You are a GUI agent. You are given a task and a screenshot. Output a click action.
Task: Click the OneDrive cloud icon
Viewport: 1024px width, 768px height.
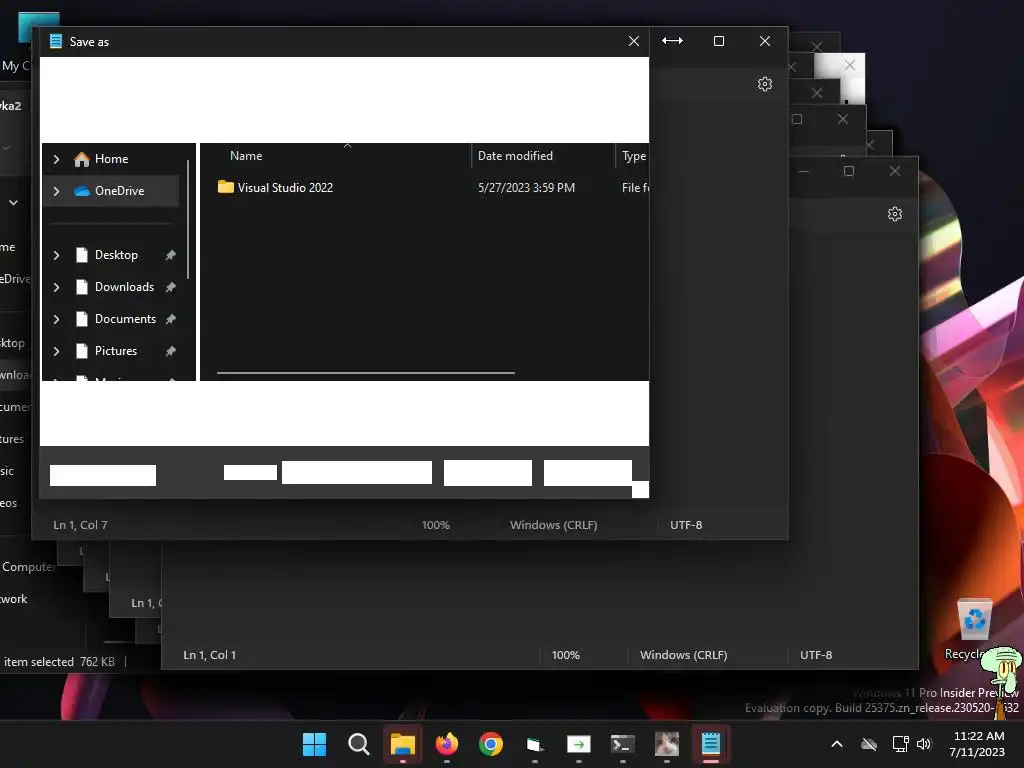tap(82, 191)
